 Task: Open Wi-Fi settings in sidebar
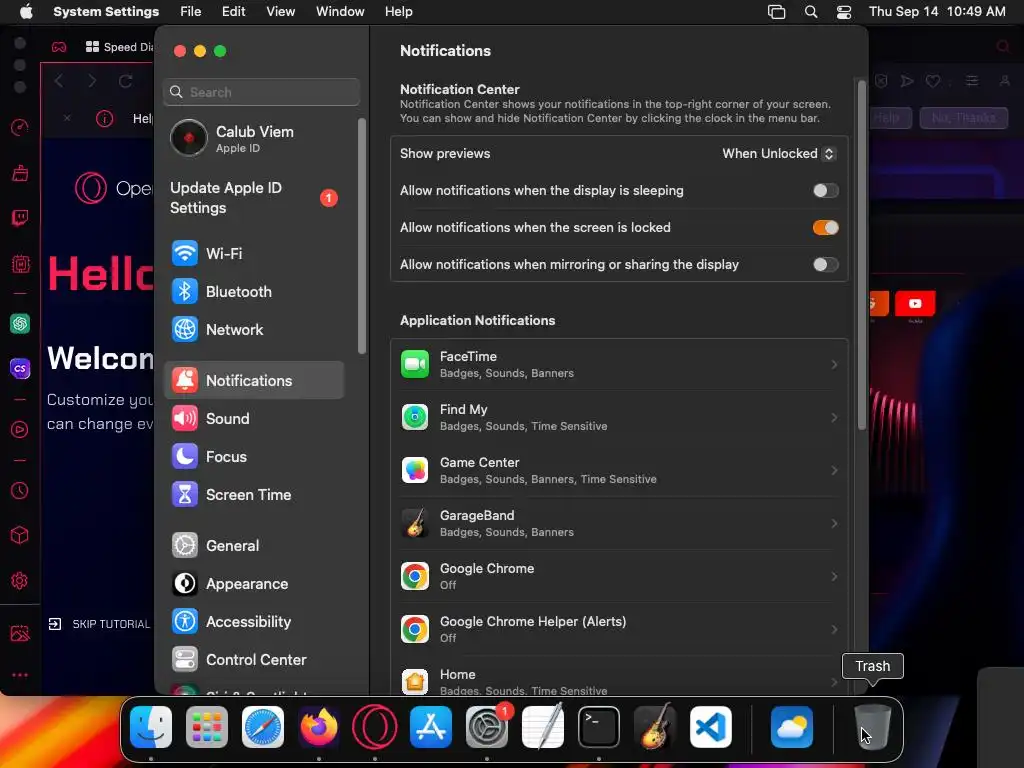[x=253, y=253]
